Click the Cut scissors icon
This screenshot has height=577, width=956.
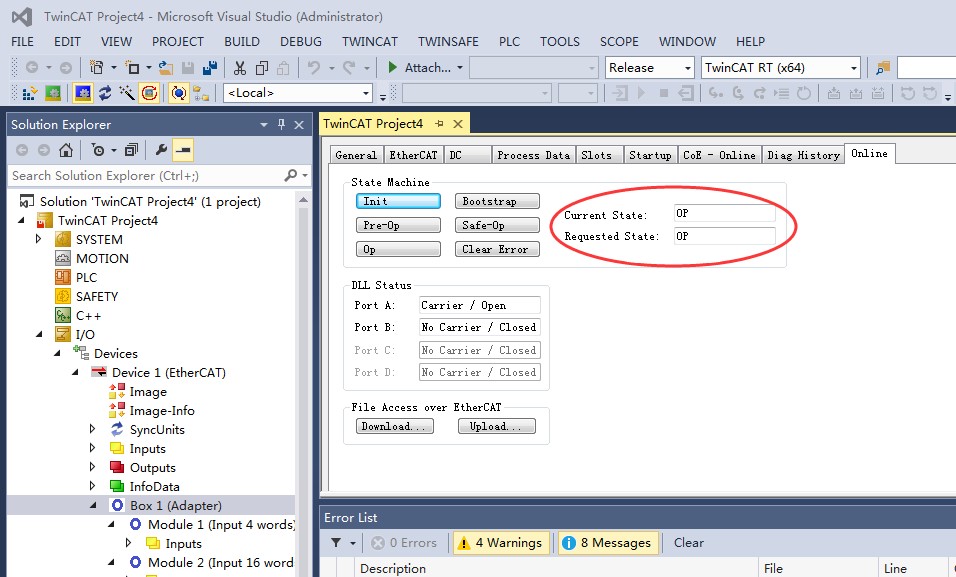pos(240,67)
